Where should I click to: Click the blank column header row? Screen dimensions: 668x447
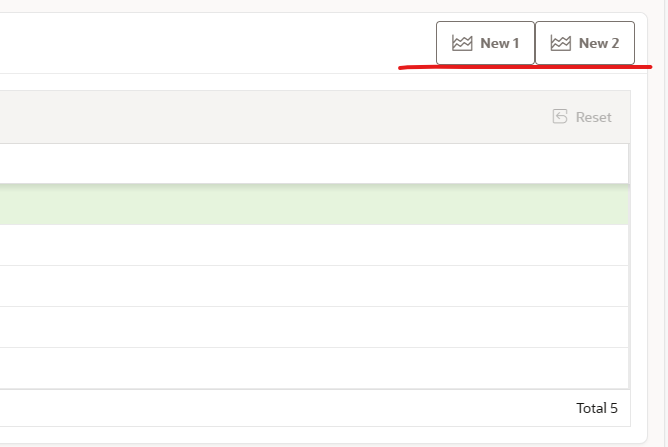pyautogui.click(x=300, y=163)
